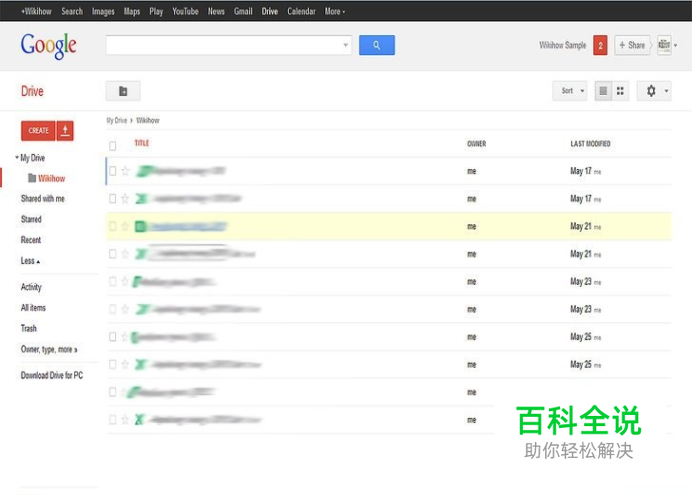Star the first file dated May 17
Image resolution: width=692 pixels, height=495 pixels.
point(125,171)
